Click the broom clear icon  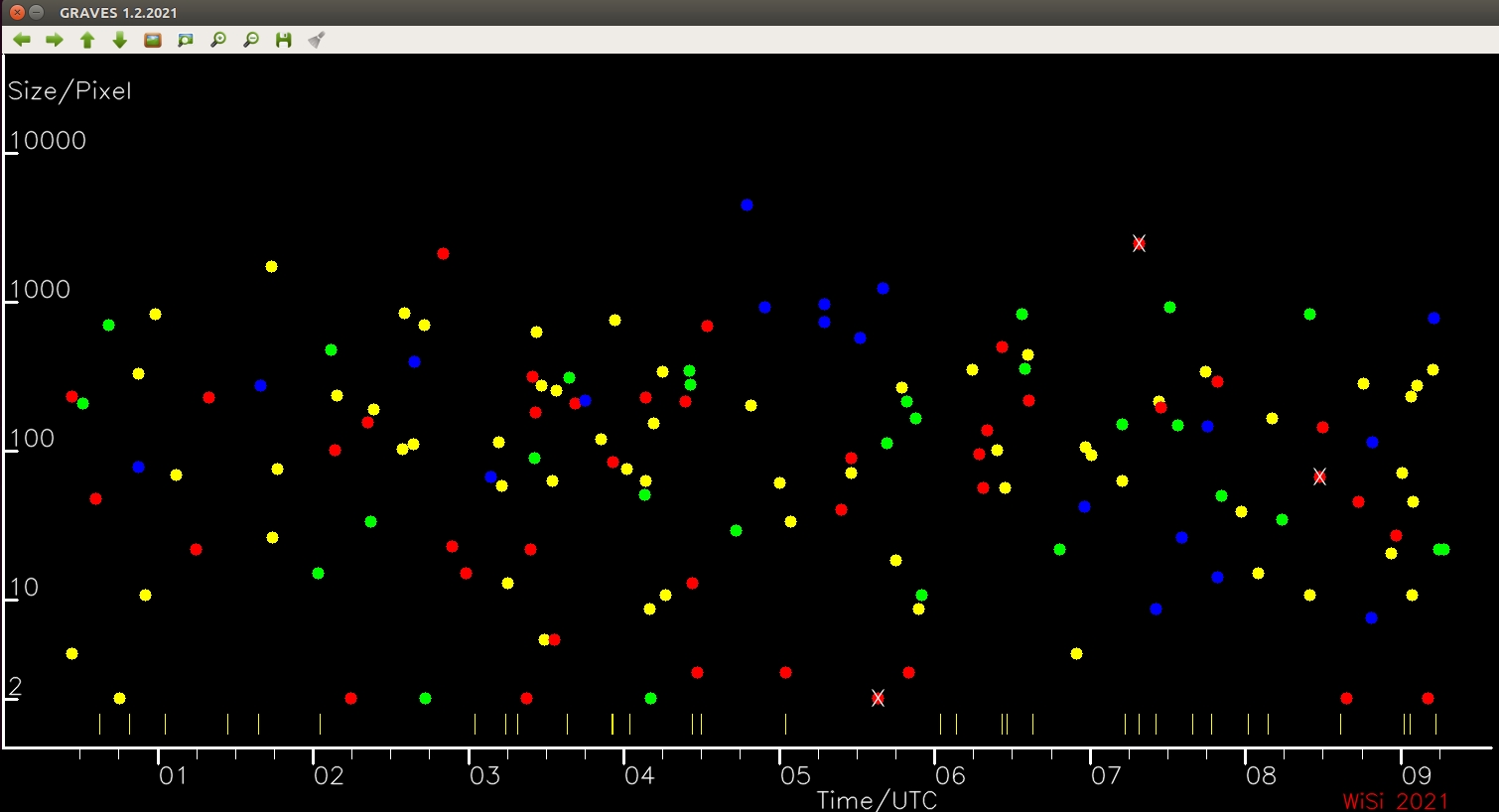[x=317, y=40]
